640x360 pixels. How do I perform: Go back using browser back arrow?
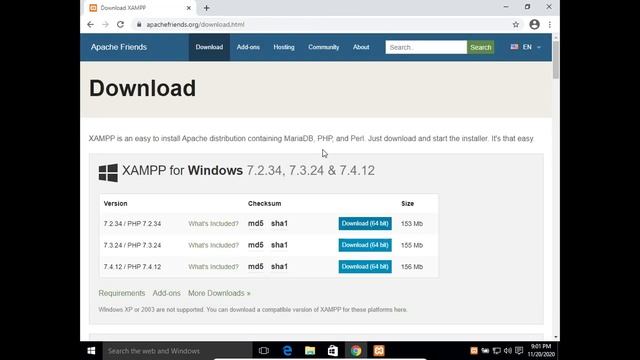[90, 24]
